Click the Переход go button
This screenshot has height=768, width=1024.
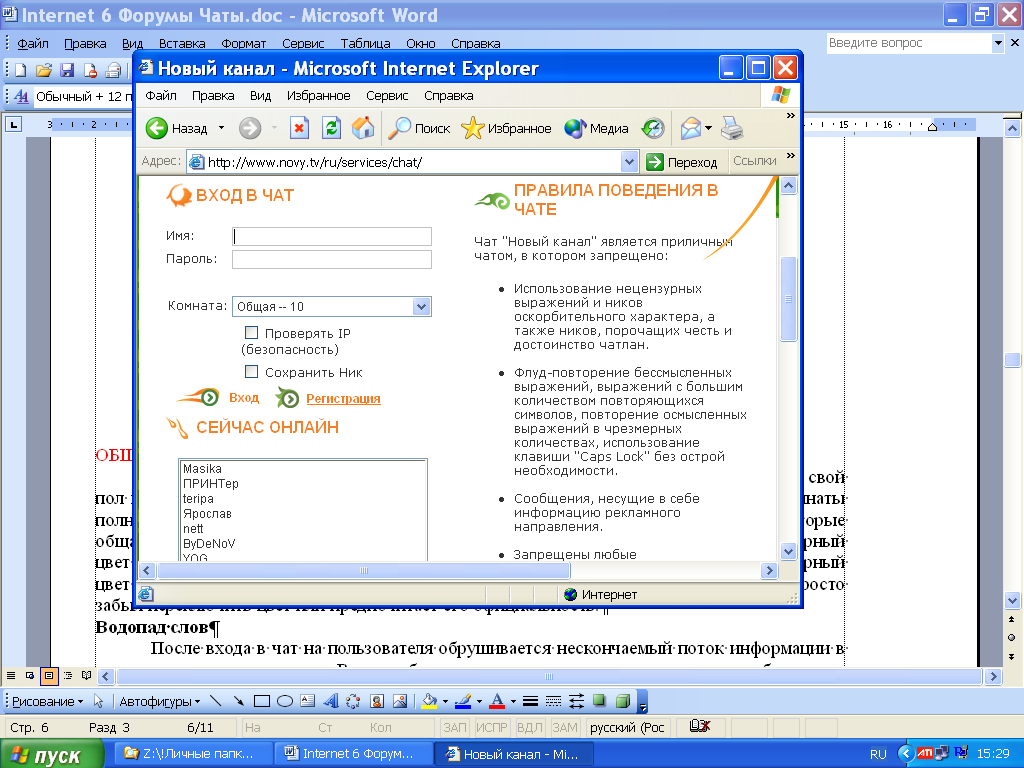(682, 161)
